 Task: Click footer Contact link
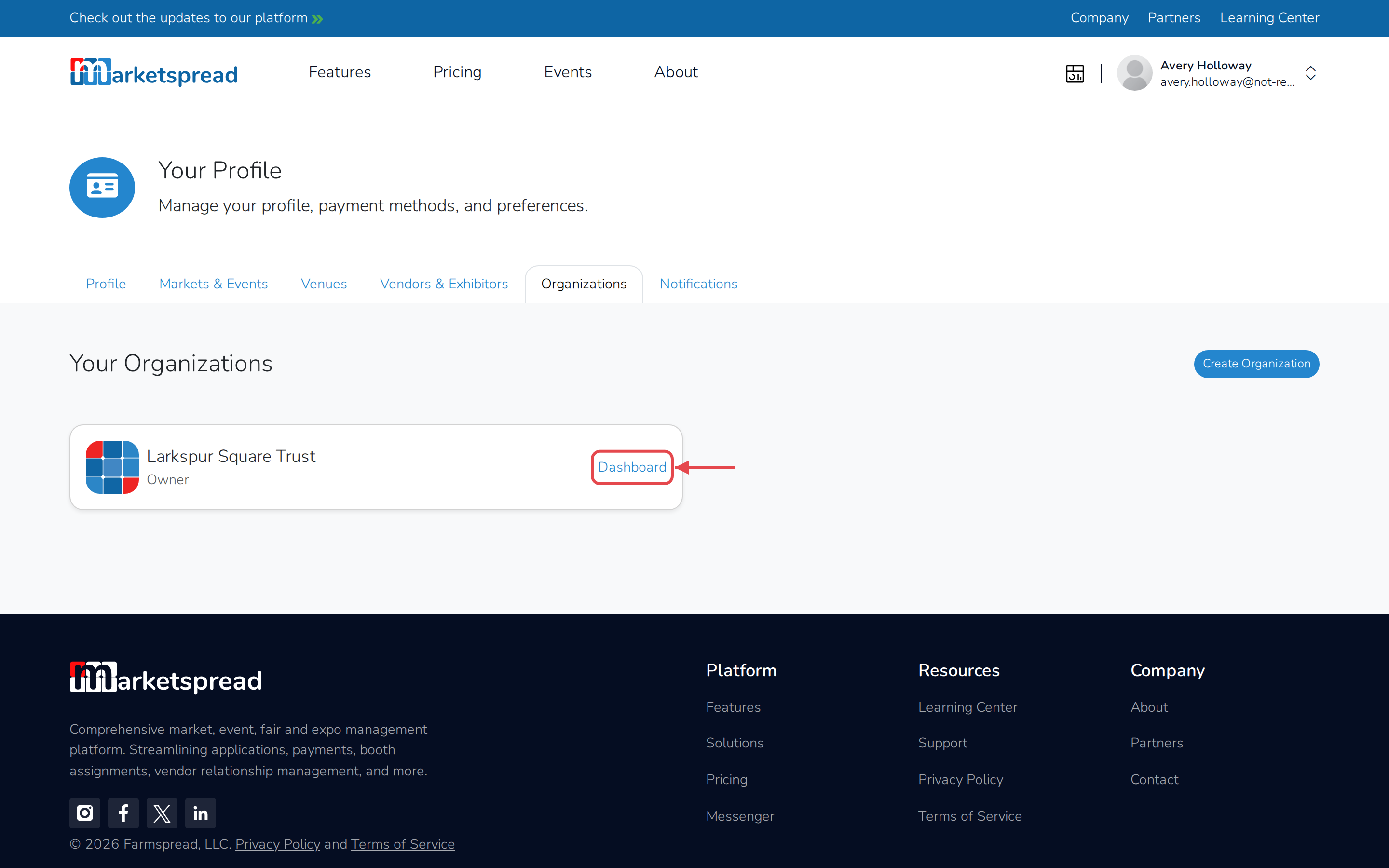point(1154,780)
